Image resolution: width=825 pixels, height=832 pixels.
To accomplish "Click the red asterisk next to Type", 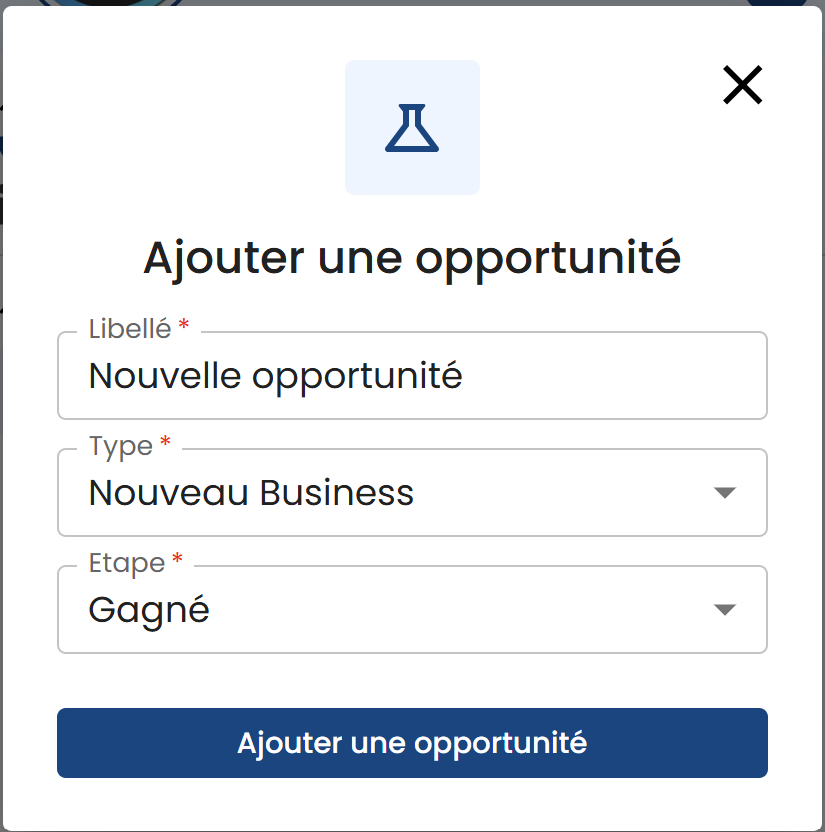I will [166, 443].
